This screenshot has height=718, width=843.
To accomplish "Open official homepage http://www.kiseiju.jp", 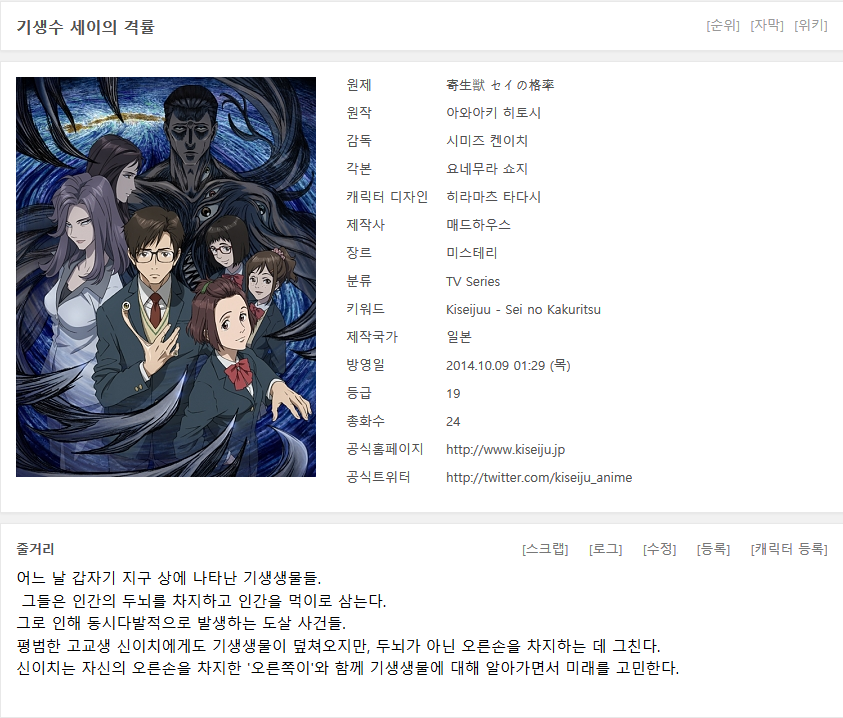I will pos(505,450).
